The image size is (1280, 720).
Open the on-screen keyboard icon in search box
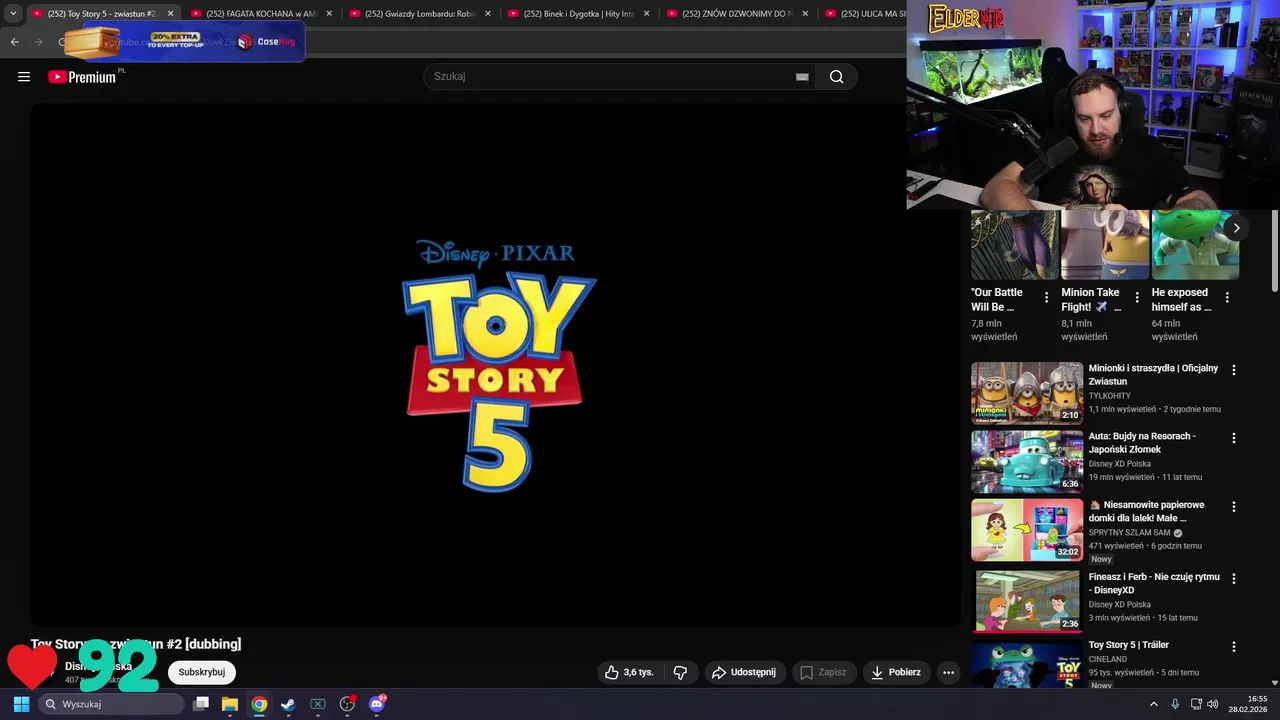pos(802,77)
